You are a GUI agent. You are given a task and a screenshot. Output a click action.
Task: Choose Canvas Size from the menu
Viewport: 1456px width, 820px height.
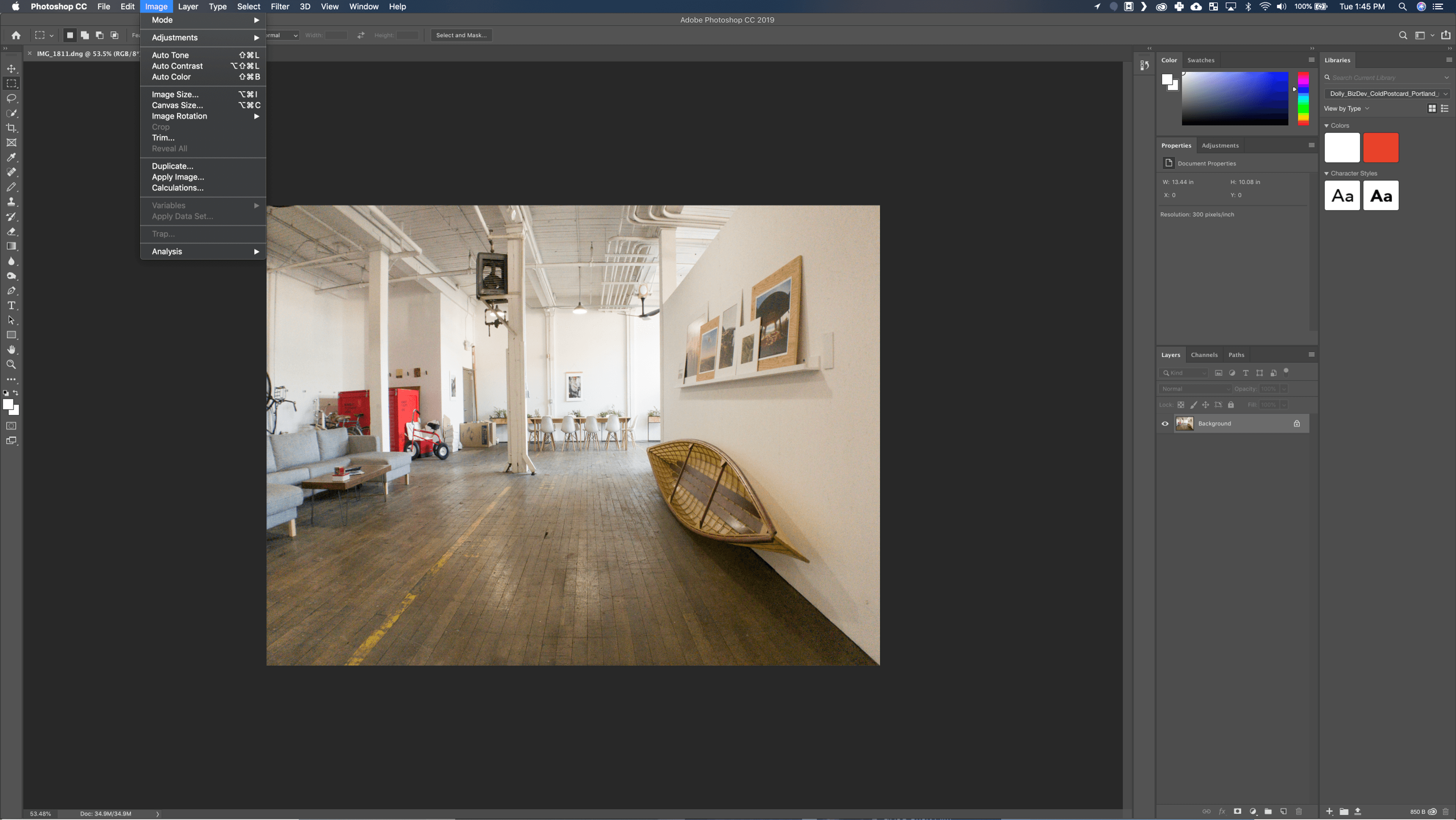[203, 105]
